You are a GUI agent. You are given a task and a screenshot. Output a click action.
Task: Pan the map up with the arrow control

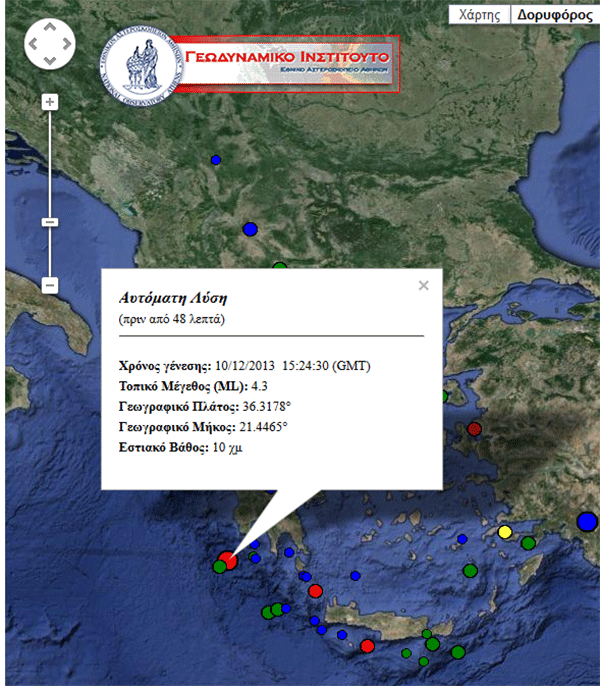[49, 29]
